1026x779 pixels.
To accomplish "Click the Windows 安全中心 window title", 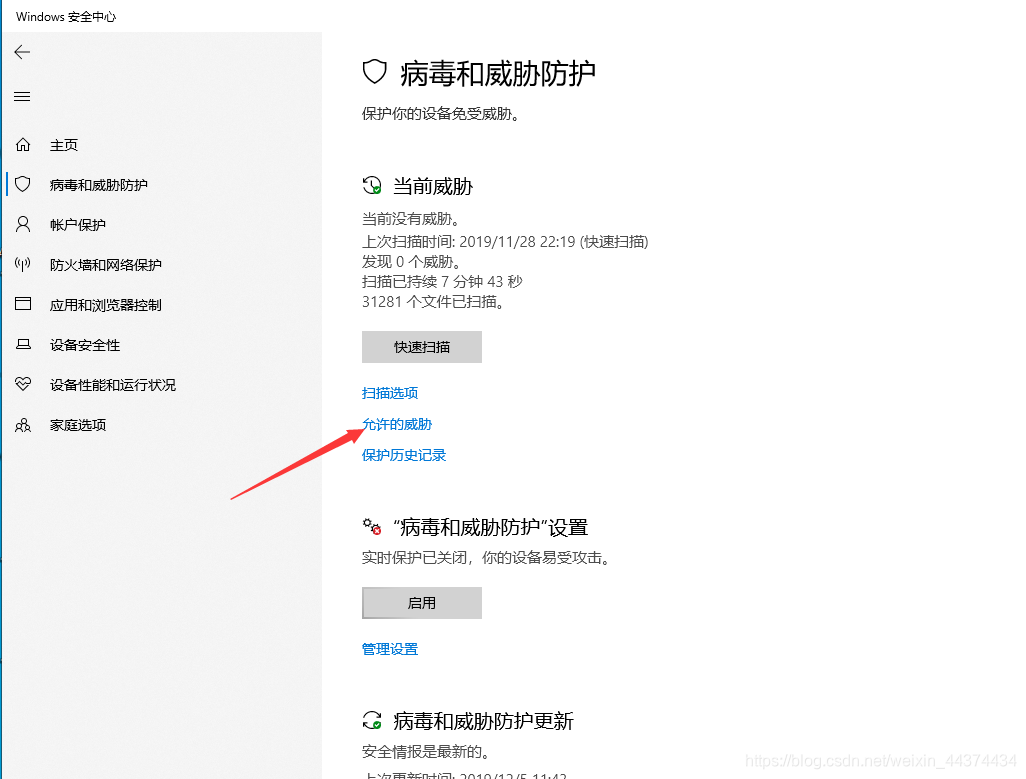I will click(66, 16).
